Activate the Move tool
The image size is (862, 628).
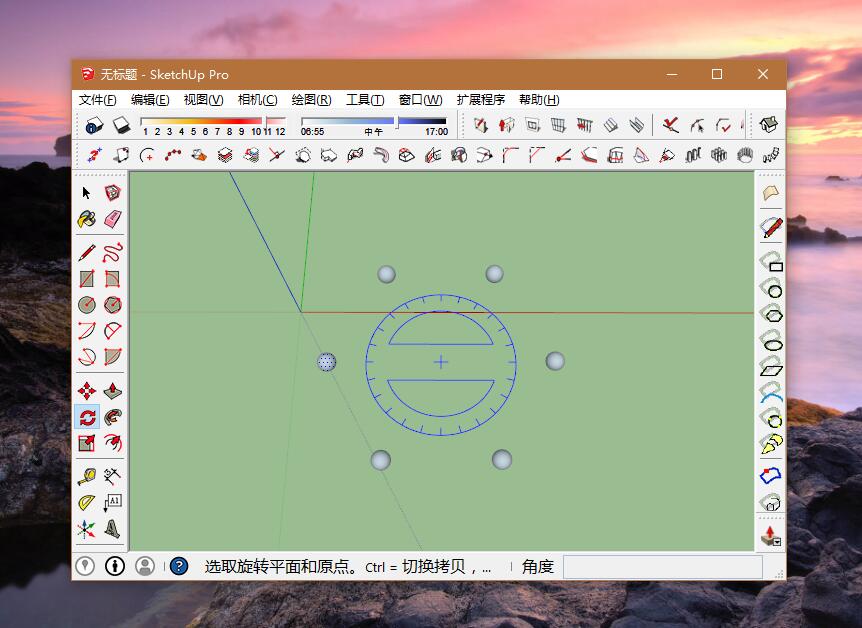[86, 391]
